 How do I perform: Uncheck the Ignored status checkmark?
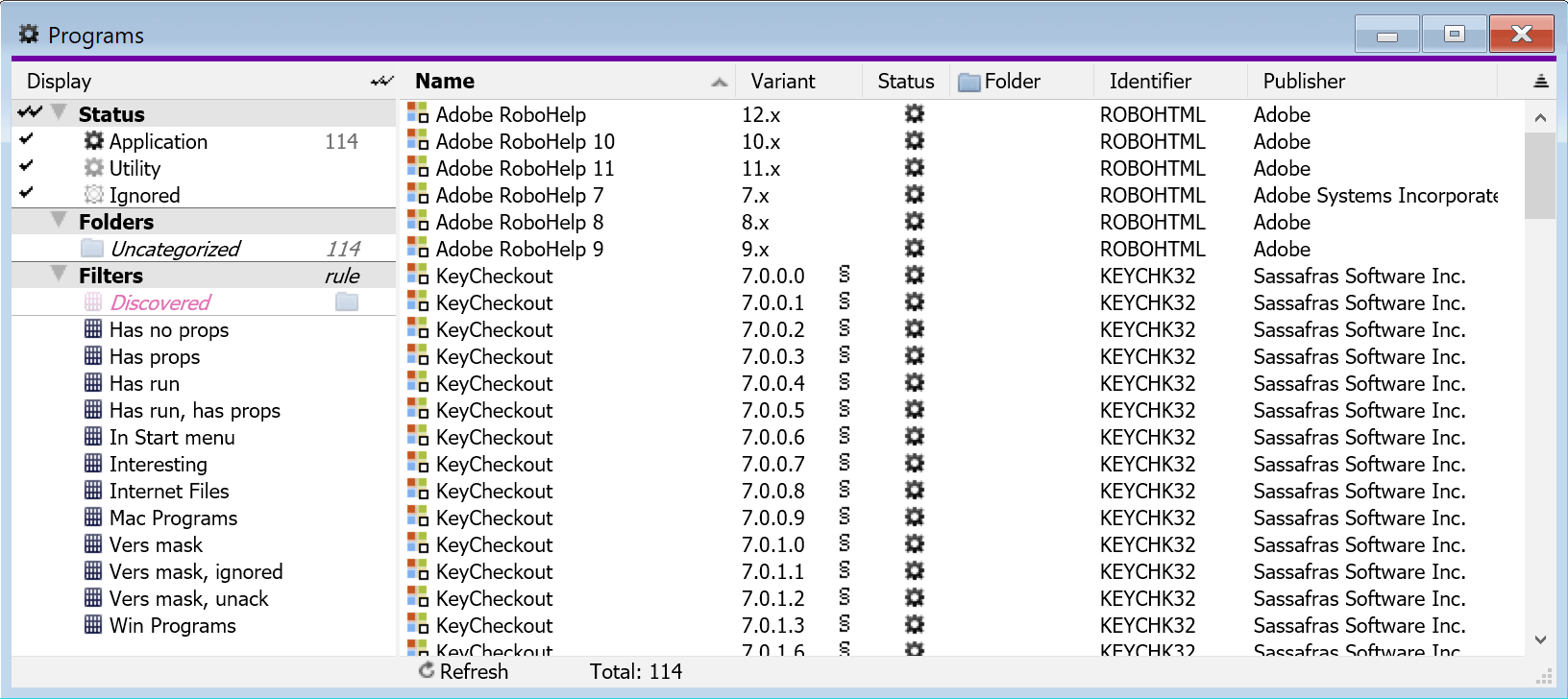27,194
